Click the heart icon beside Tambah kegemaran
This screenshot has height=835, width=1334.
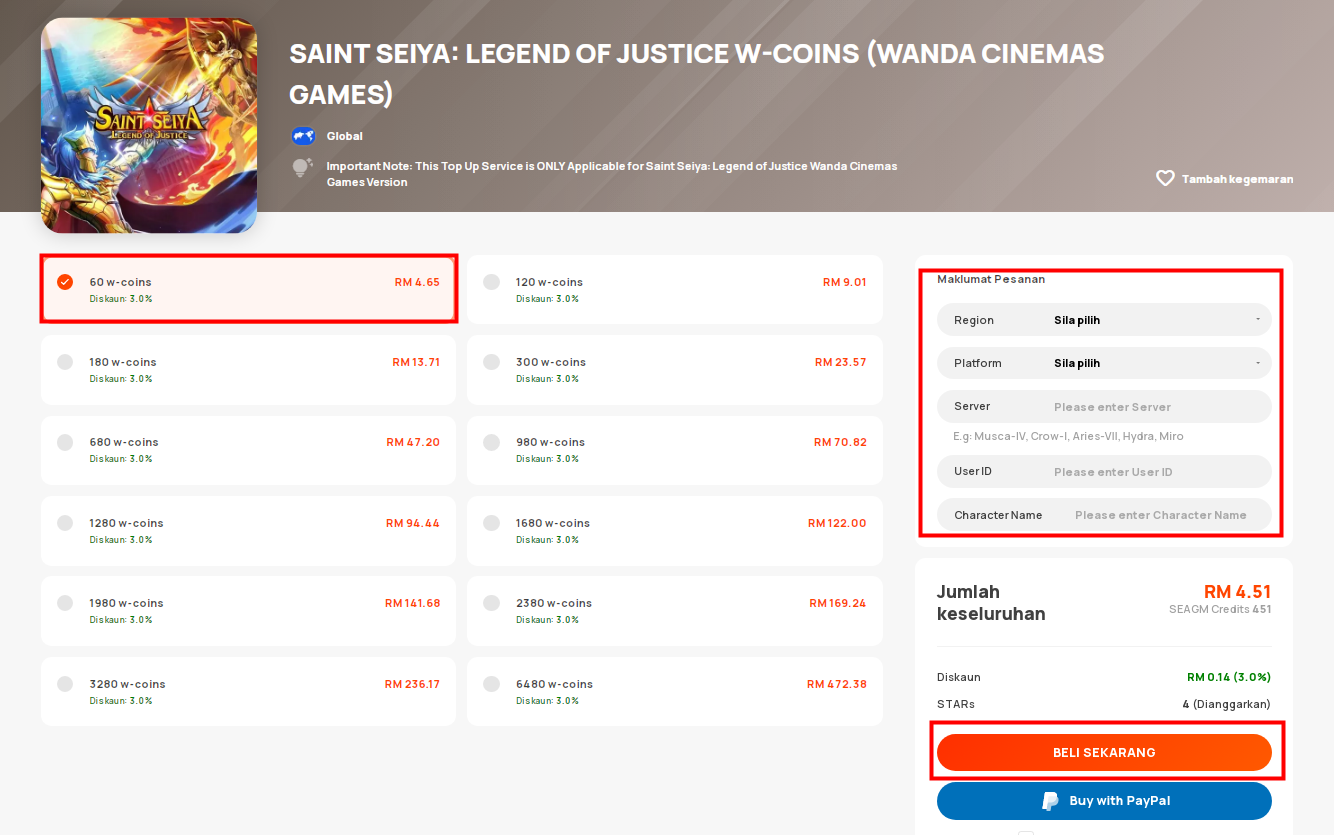[x=1165, y=179]
